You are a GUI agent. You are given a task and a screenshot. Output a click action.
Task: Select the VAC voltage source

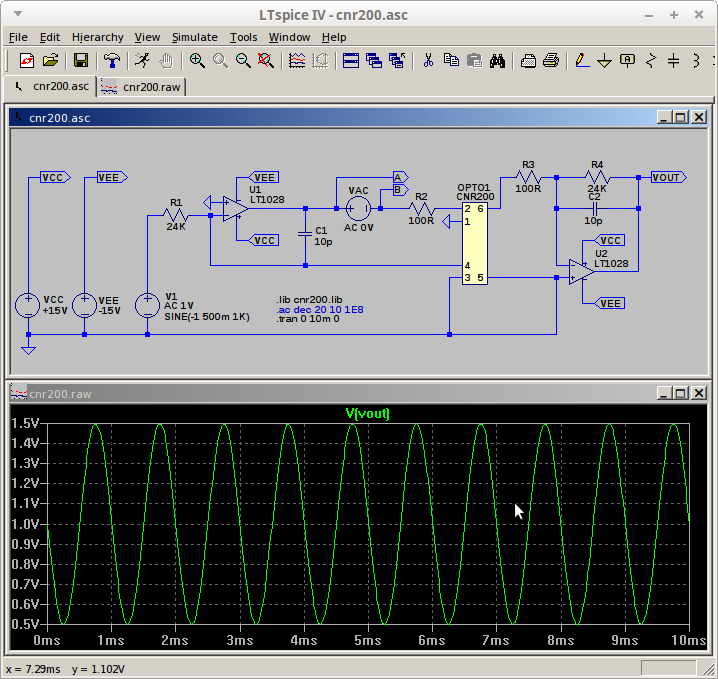[x=358, y=209]
